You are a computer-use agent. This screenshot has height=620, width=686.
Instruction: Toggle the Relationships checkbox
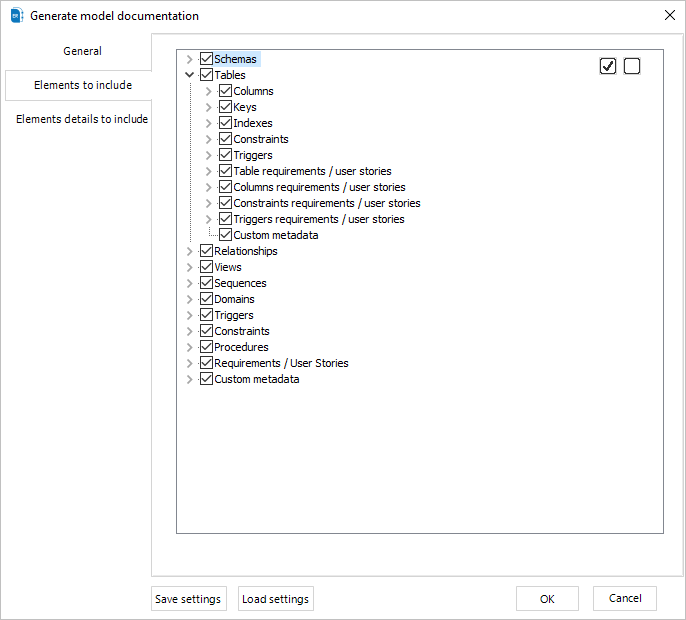206,251
